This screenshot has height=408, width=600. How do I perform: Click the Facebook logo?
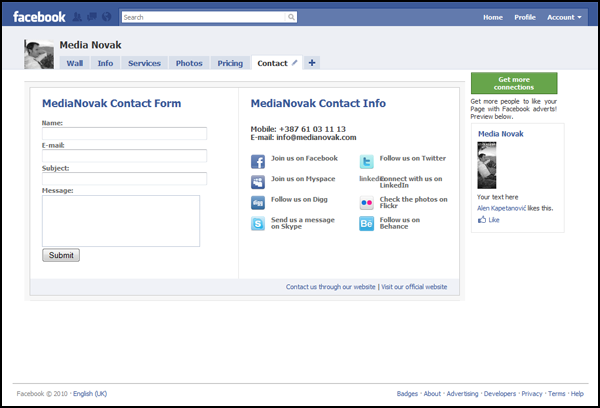tap(39, 17)
